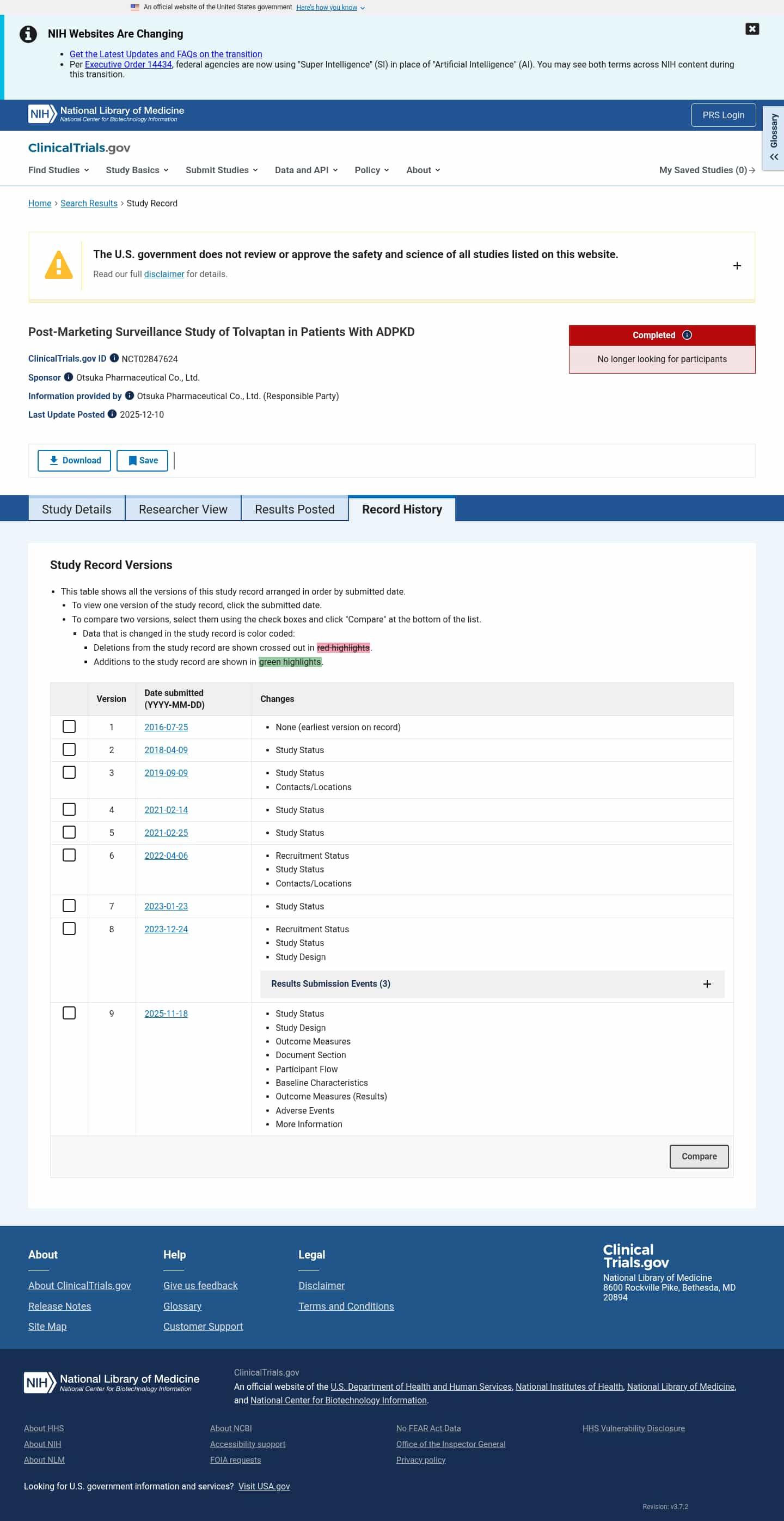Open the Policy dropdown menu
784x1521 pixels.
pos(372,170)
